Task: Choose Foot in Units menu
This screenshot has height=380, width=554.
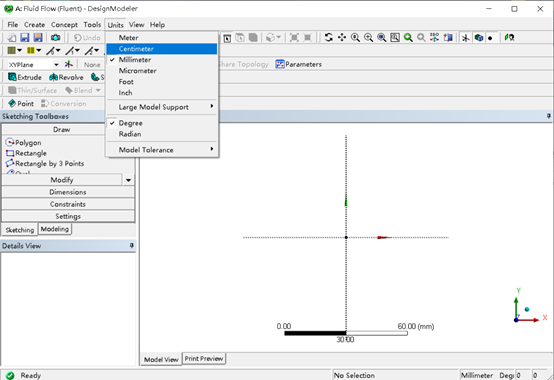Action: [162, 82]
